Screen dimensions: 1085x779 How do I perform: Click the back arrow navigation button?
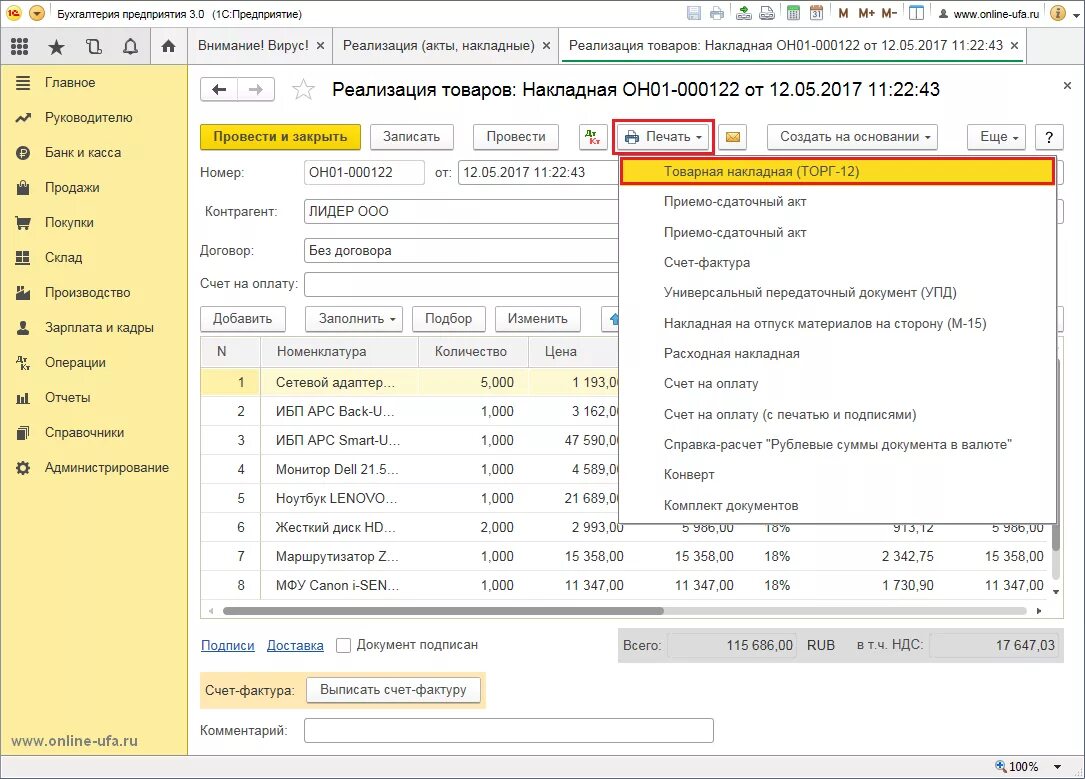pos(219,89)
